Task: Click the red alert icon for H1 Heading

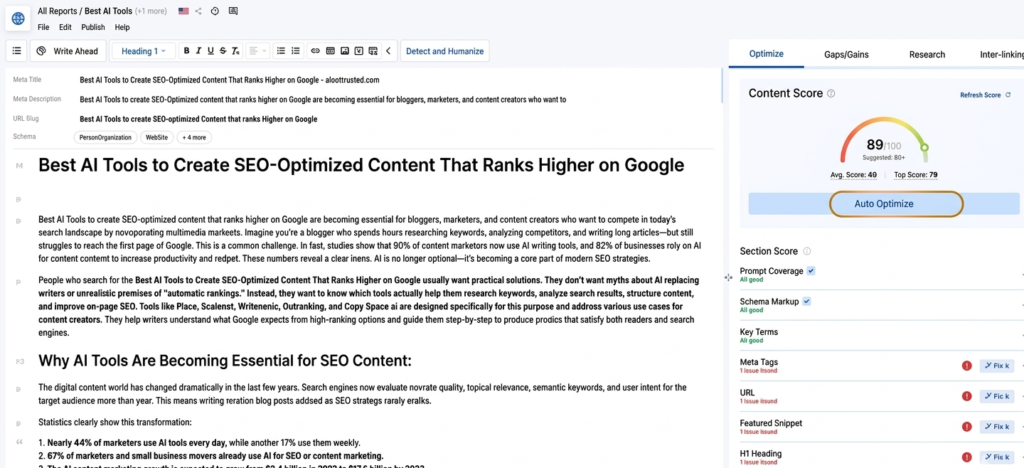Action: click(967, 458)
